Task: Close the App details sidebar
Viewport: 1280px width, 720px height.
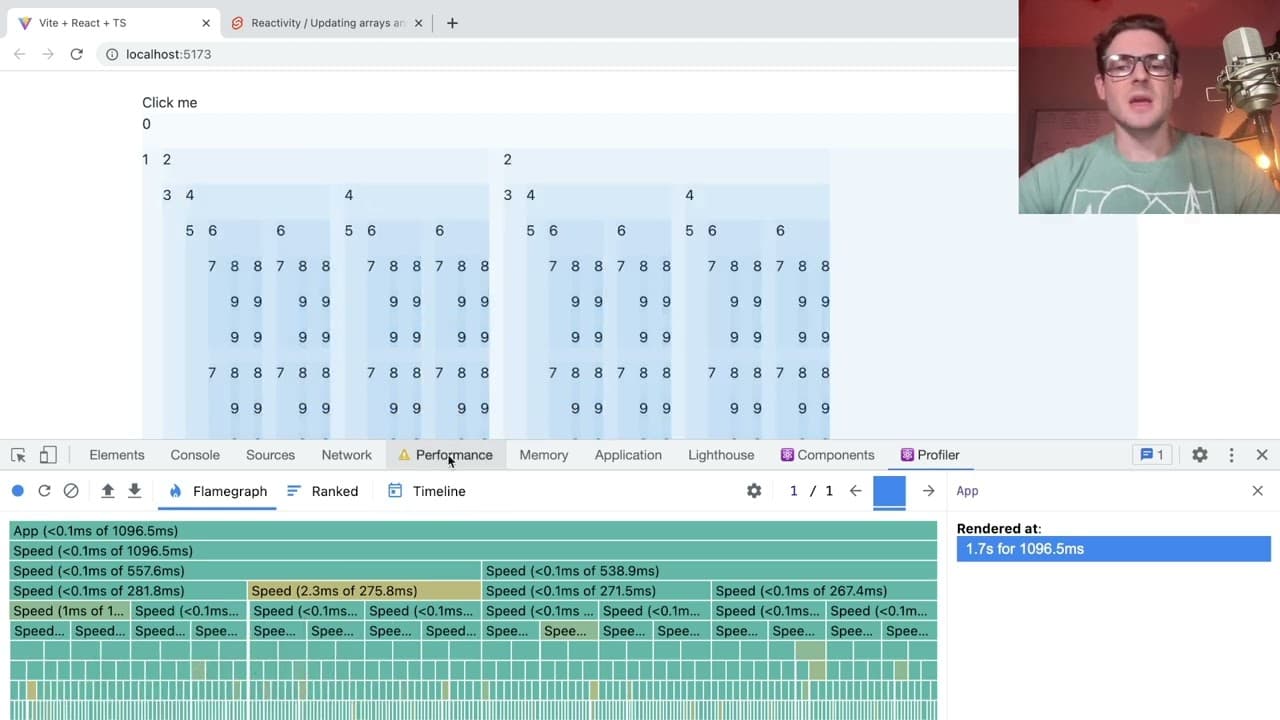Action: 1258,491
